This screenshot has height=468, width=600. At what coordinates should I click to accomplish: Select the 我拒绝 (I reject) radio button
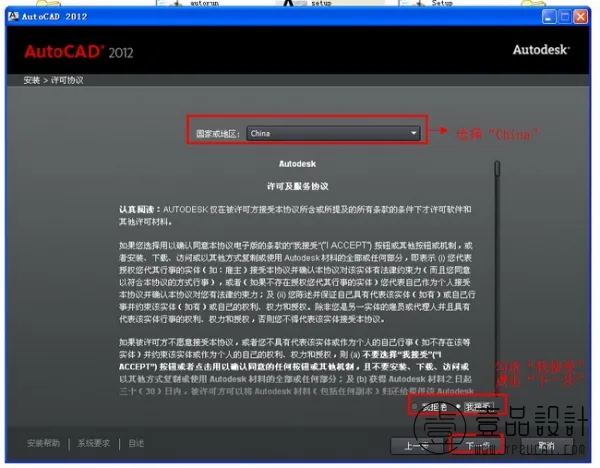pyautogui.click(x=415, y=406)
